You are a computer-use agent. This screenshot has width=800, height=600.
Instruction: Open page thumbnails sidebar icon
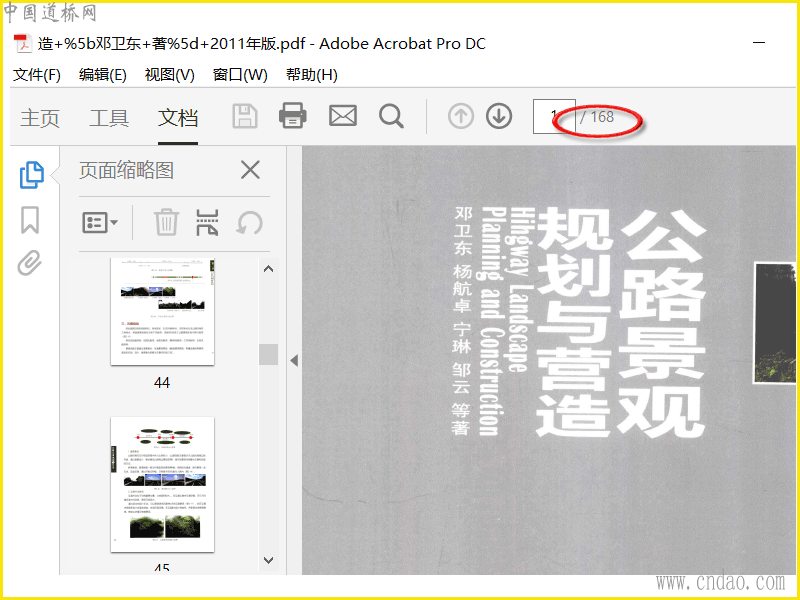click(32, 175)
